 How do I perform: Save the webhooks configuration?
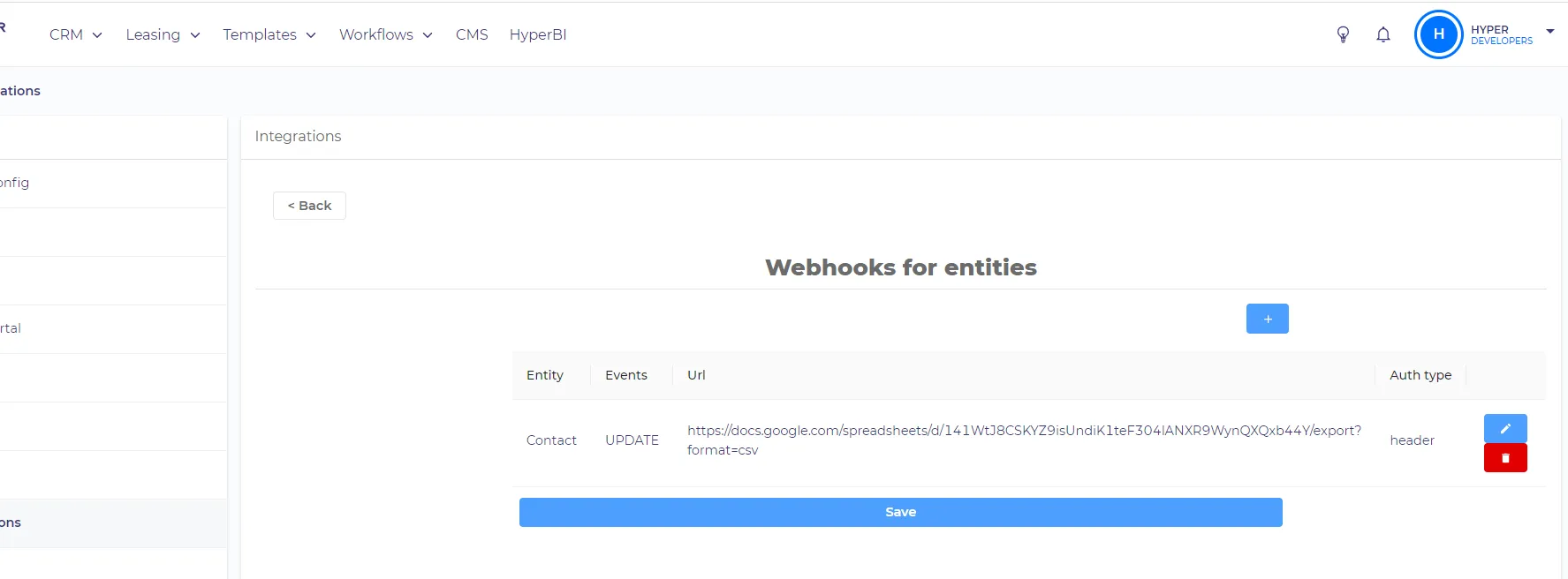coord(900,512)
